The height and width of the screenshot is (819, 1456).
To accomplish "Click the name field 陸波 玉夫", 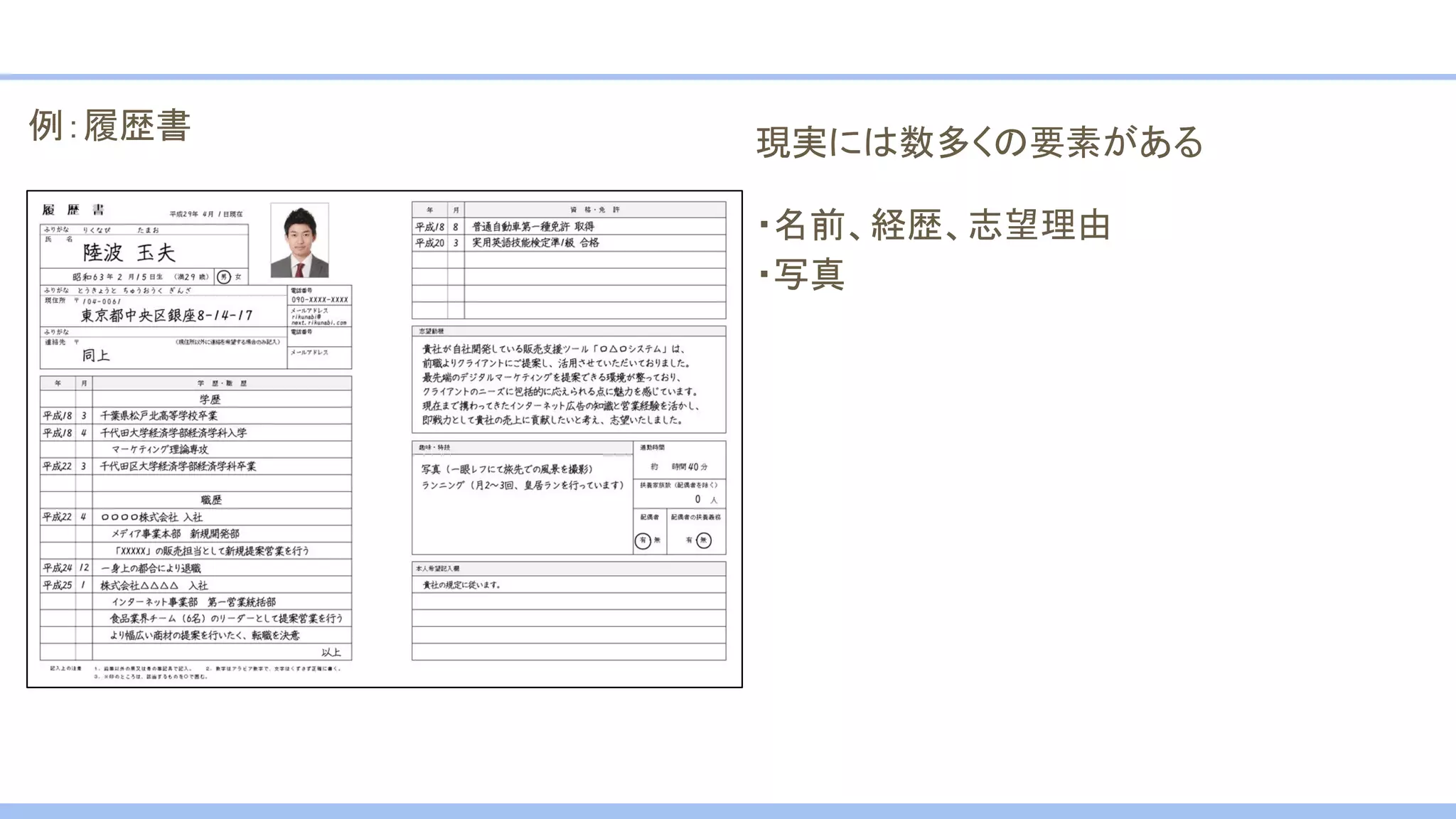I will coord(129,253).
